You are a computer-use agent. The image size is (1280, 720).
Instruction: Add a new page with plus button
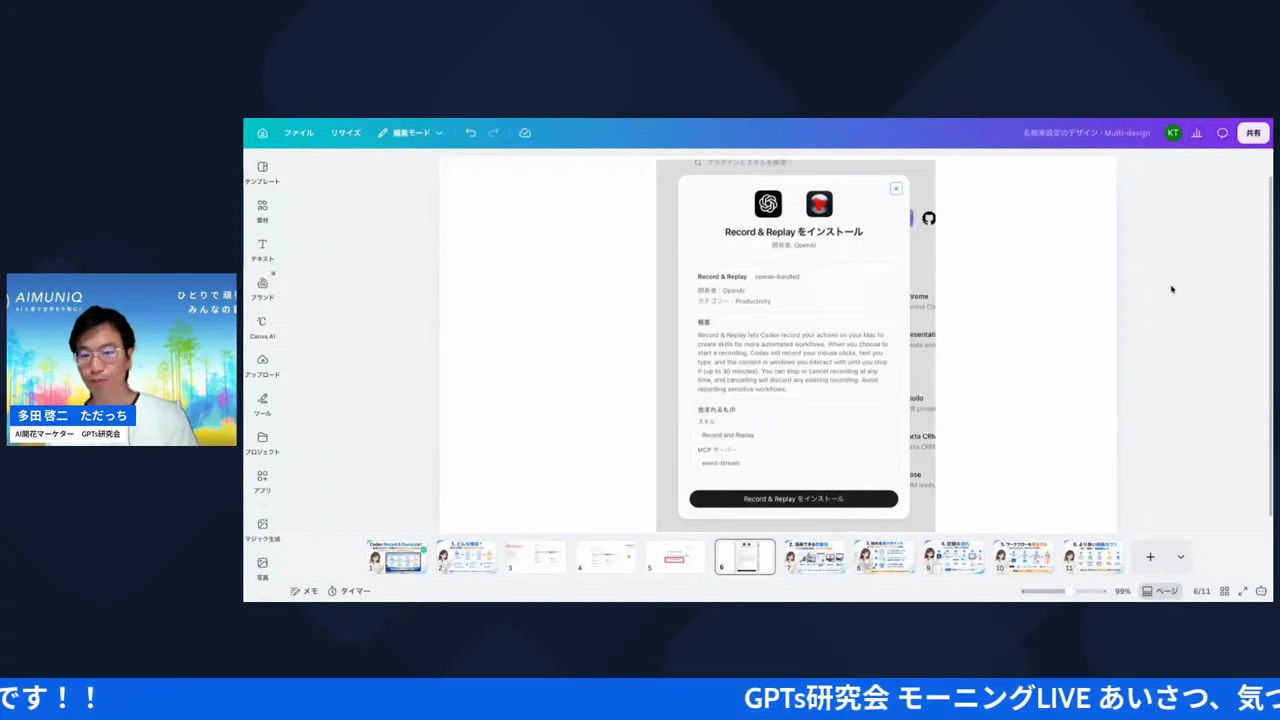(x=1150, y=557)
